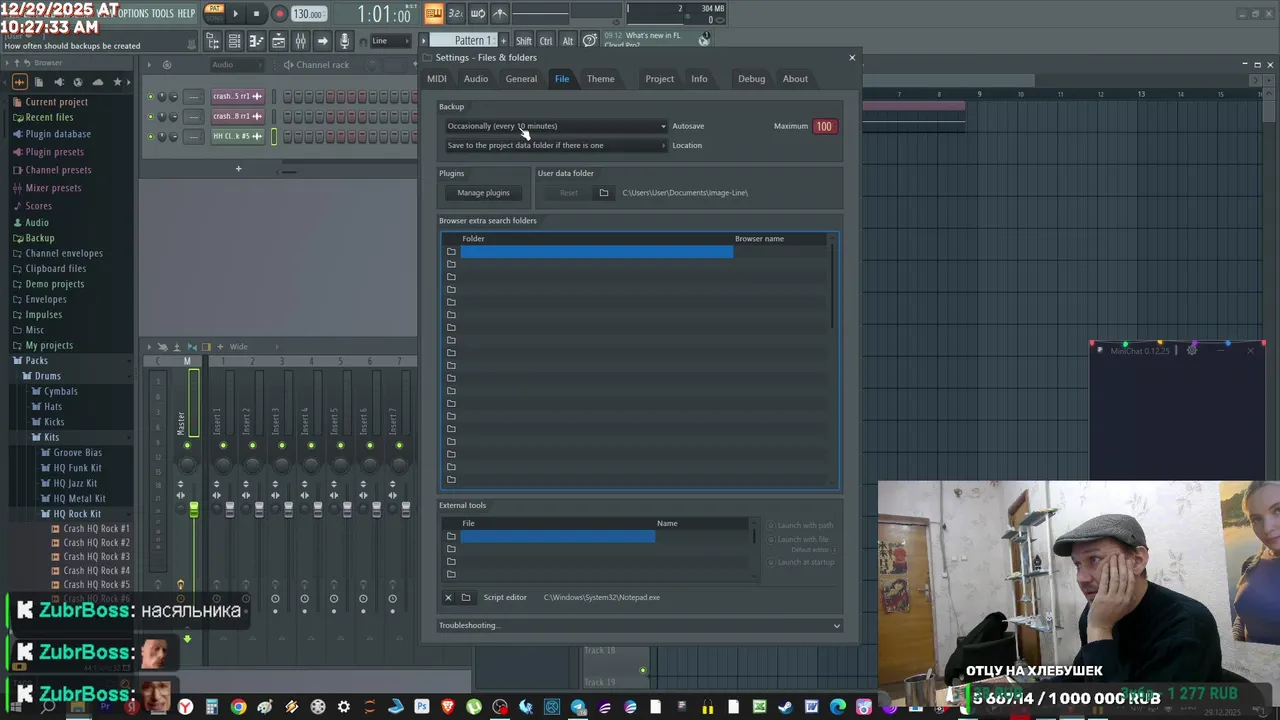The height and width of the screenshot is (720, 1280).
Task: Click the user data folder Reset button
Action: coord(569,193)
